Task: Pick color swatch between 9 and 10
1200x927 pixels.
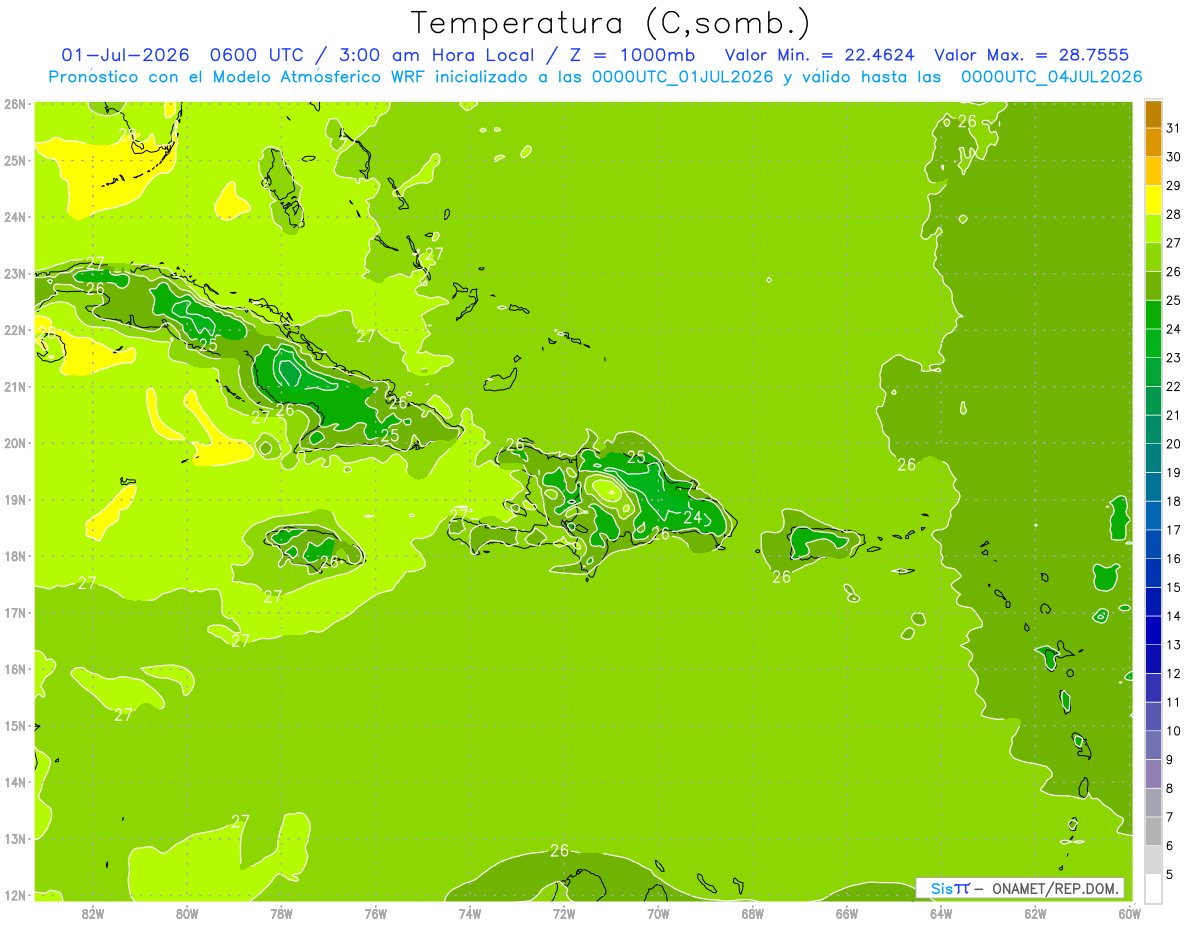Action: click(1153, 745)
